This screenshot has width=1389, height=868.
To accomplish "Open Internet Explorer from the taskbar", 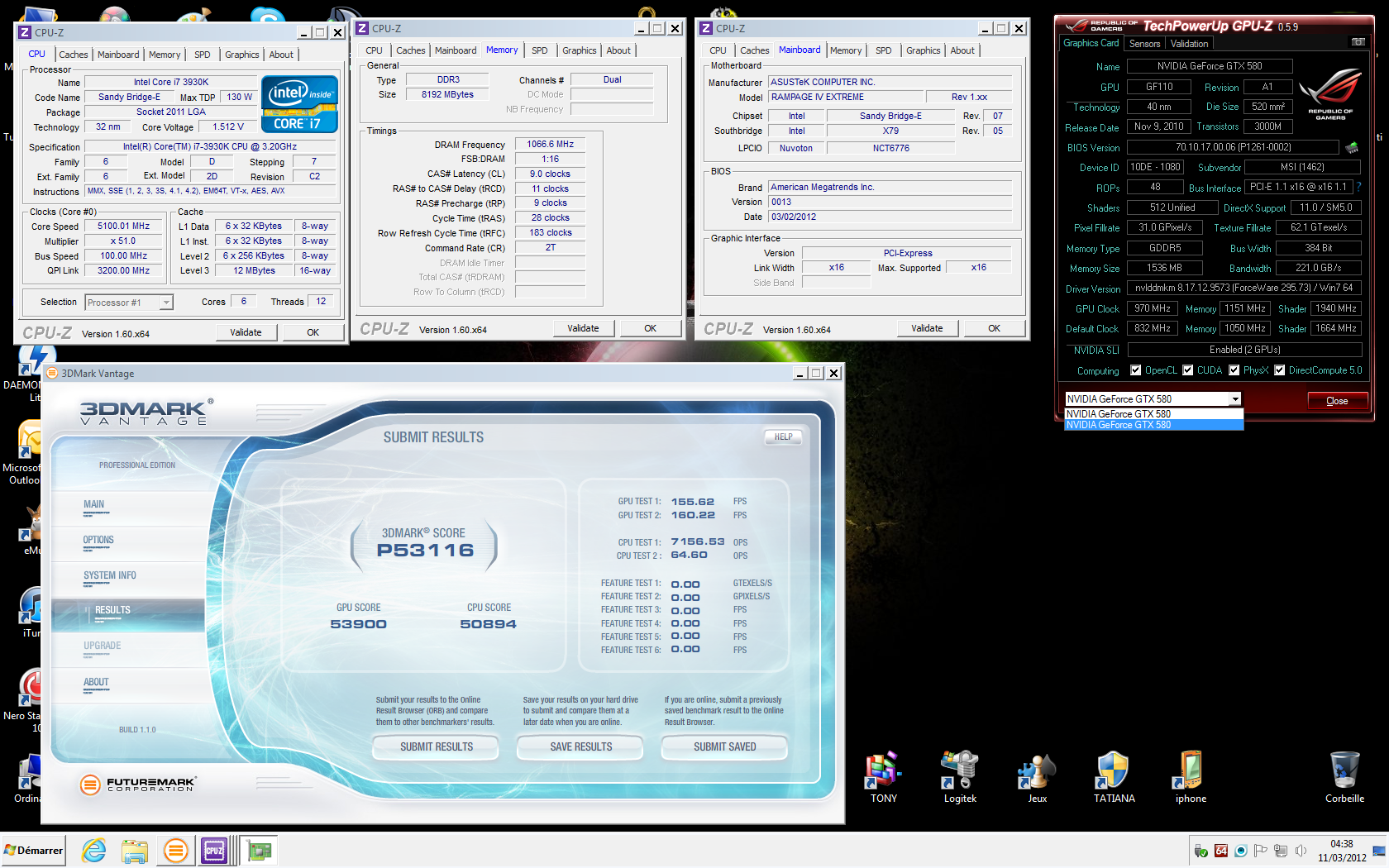I will click(93, 850).
